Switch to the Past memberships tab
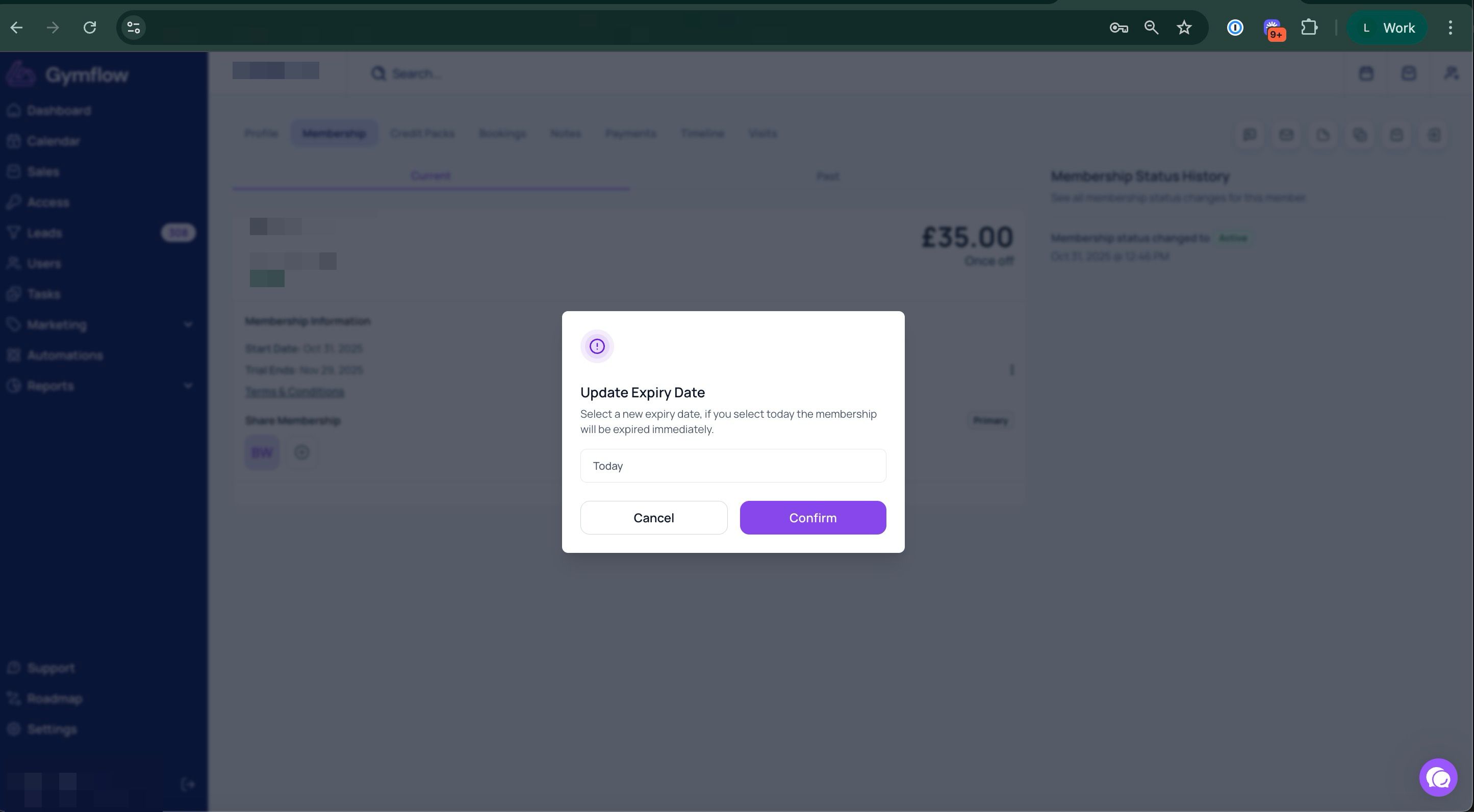The image size is (1474, 812). 827,175
